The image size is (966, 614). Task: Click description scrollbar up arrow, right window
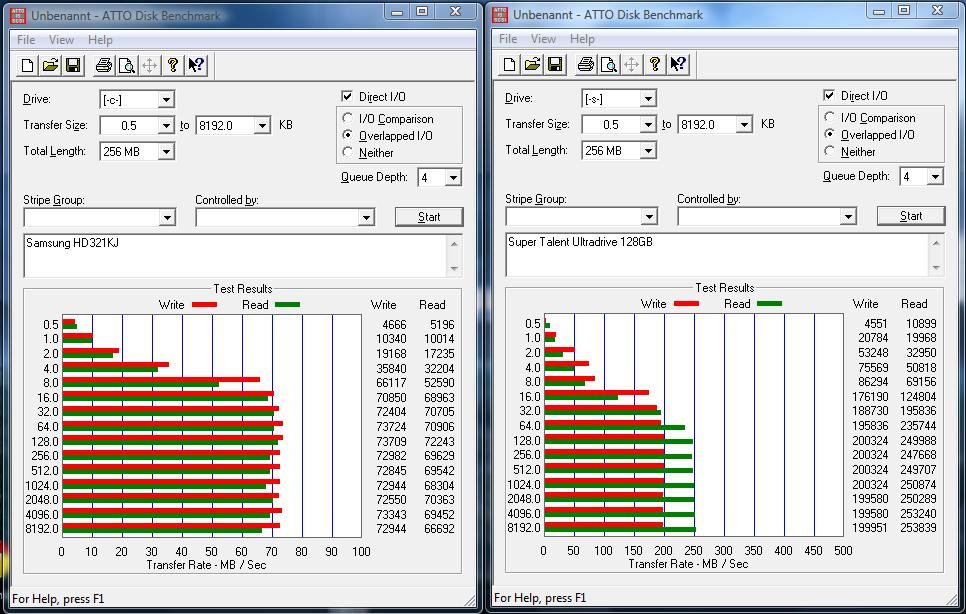[x=936, y=243]
